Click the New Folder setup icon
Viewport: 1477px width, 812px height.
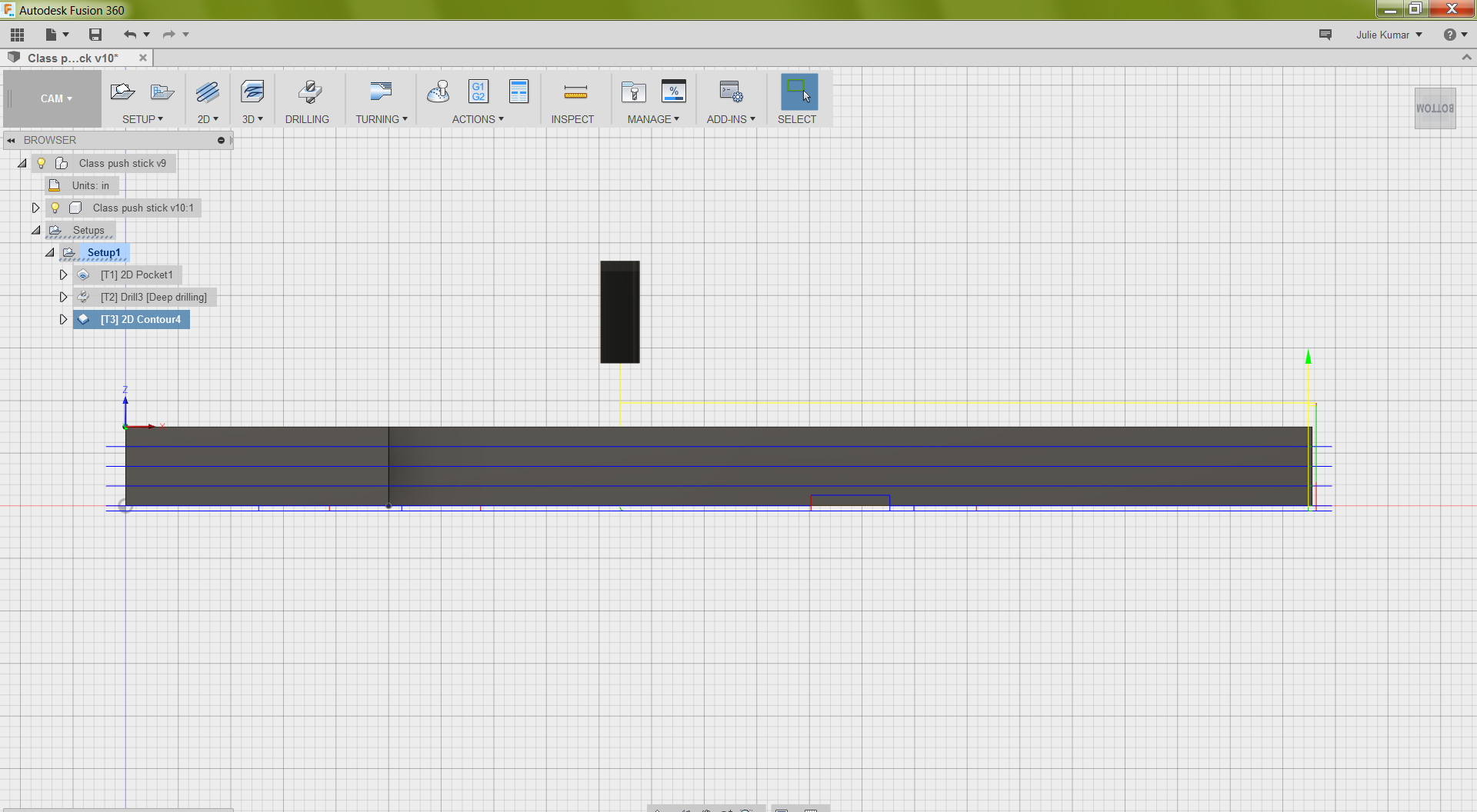click(x=162, y=92)
